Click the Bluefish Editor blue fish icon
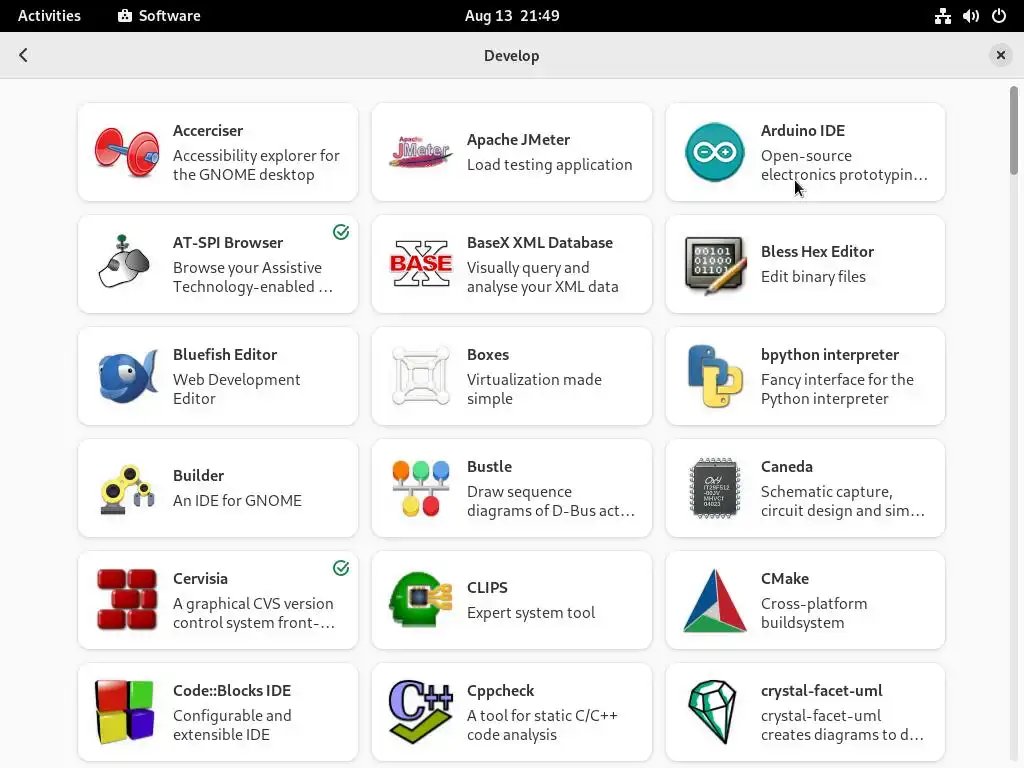 (x=127, y=376)
